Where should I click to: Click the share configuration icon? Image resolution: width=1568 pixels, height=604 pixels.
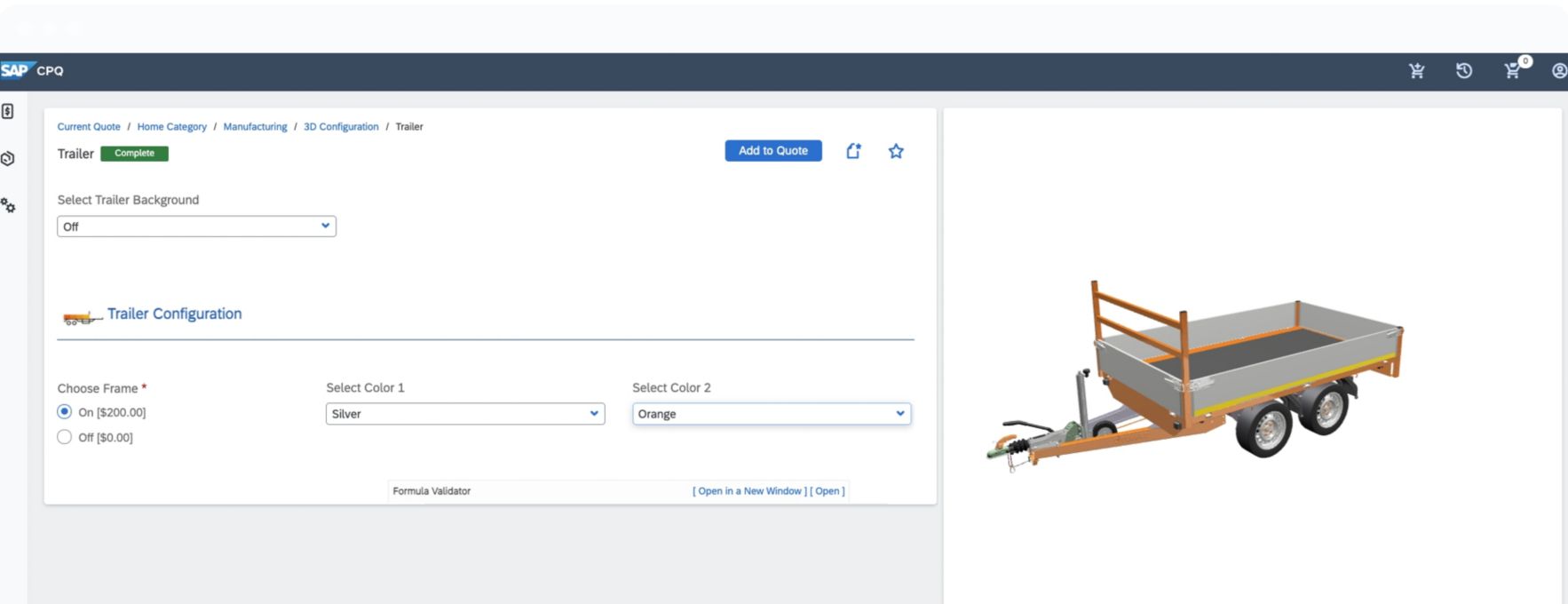(853, 151)
